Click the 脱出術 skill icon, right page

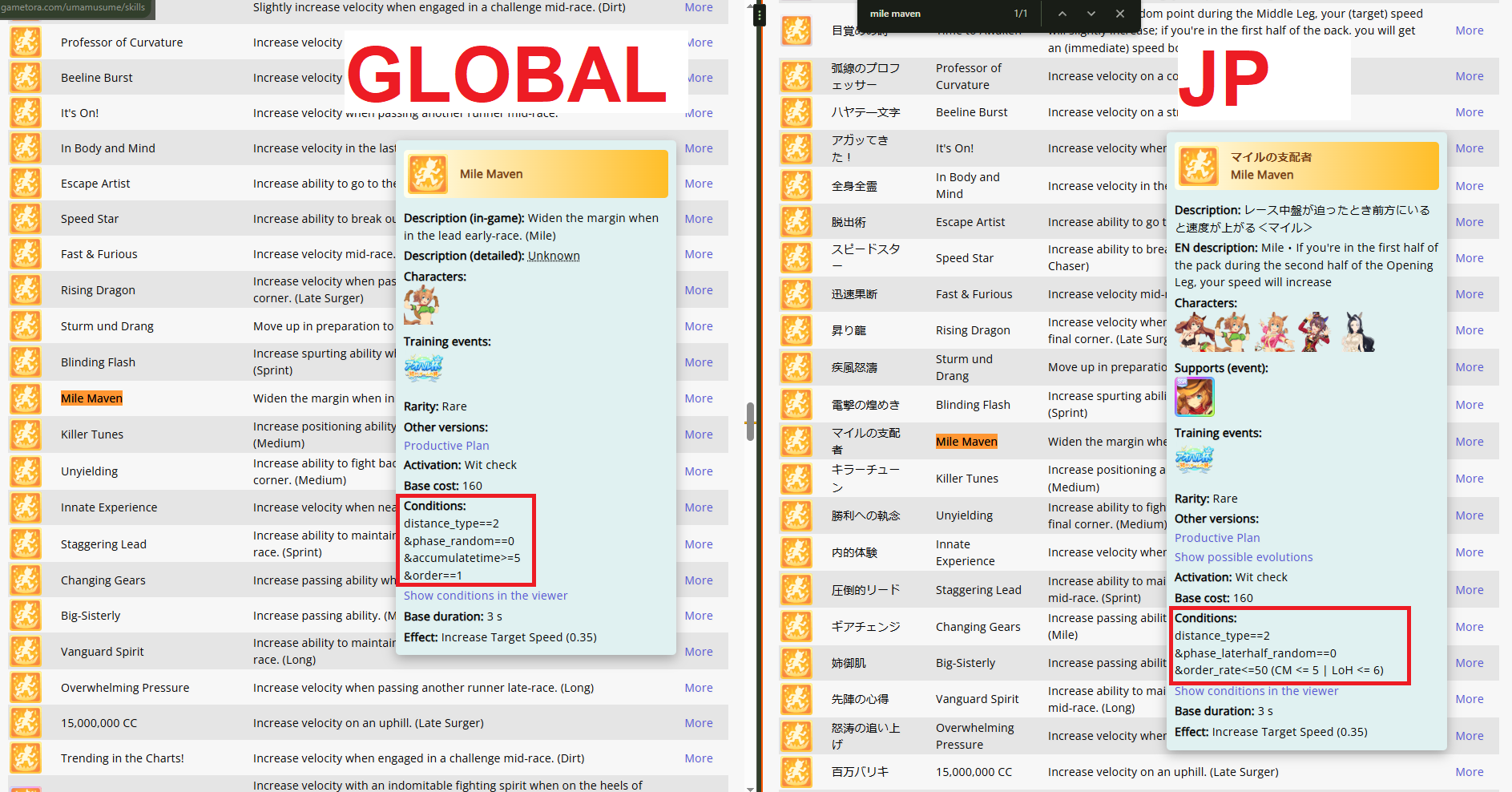click(x=796, y=222)
